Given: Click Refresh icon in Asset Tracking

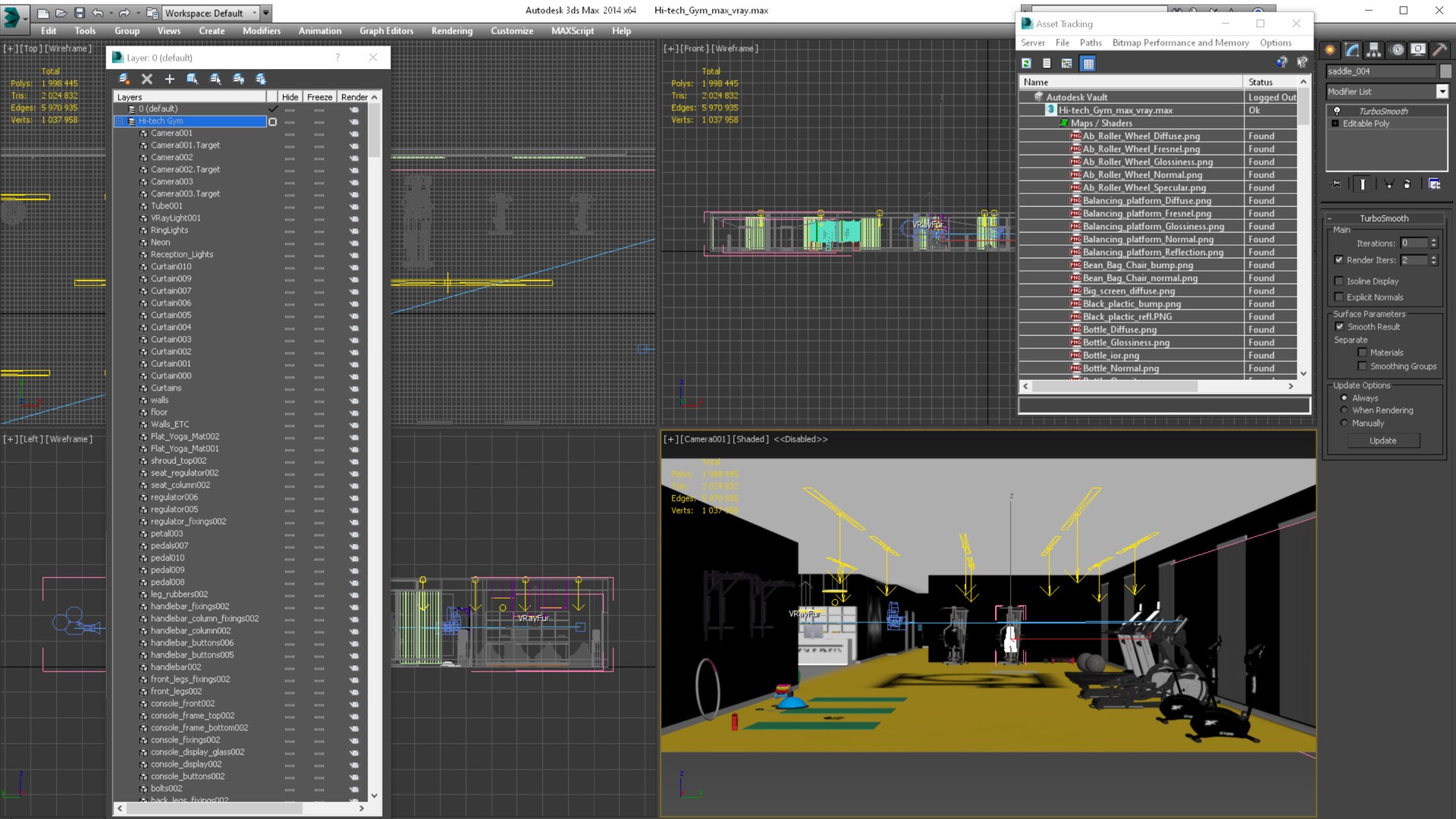Looking at the screenshot, I should click(x=1027, y=64).
